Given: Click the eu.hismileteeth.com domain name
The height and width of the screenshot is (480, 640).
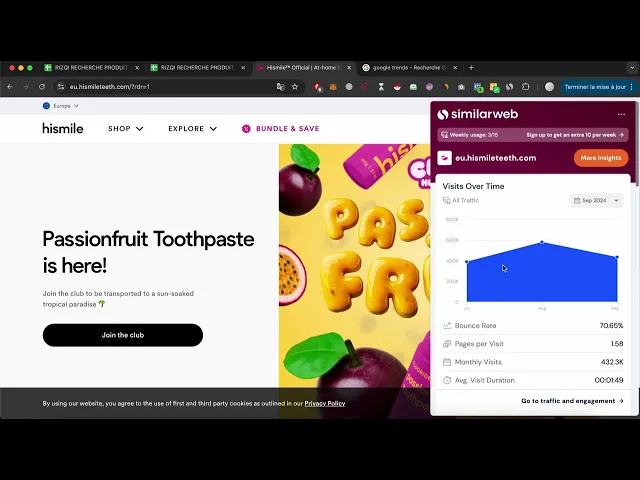Looking at the screenshot, I should (496, 158).
